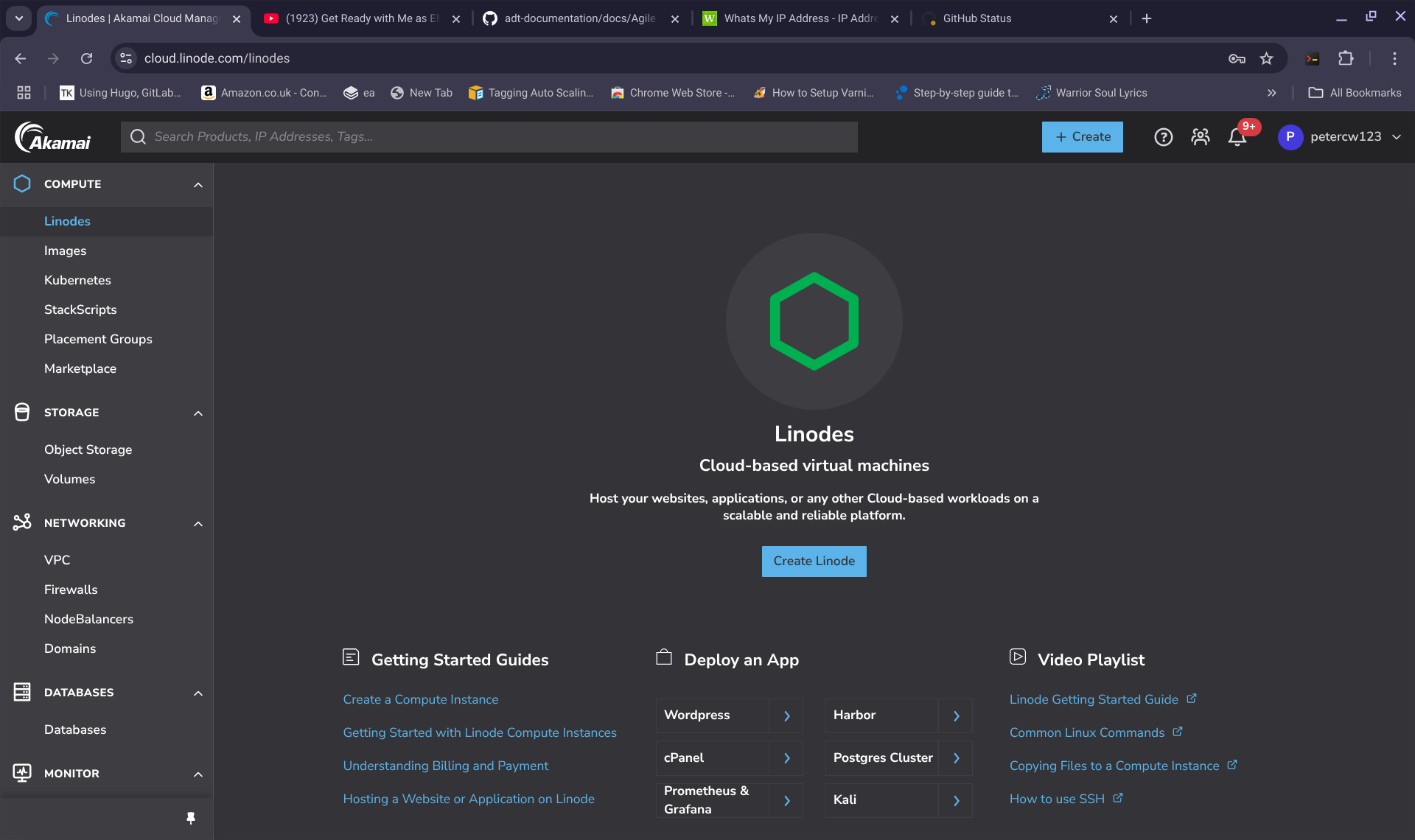Reload the page with refresh icon

87,58
